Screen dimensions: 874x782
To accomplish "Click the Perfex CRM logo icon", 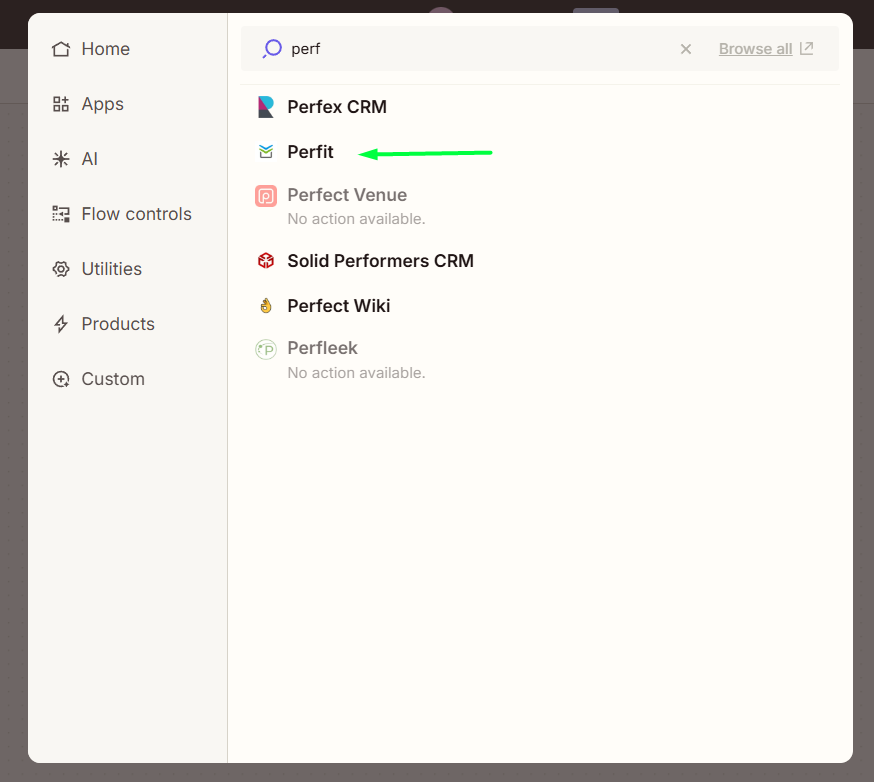I will point(266,106).
